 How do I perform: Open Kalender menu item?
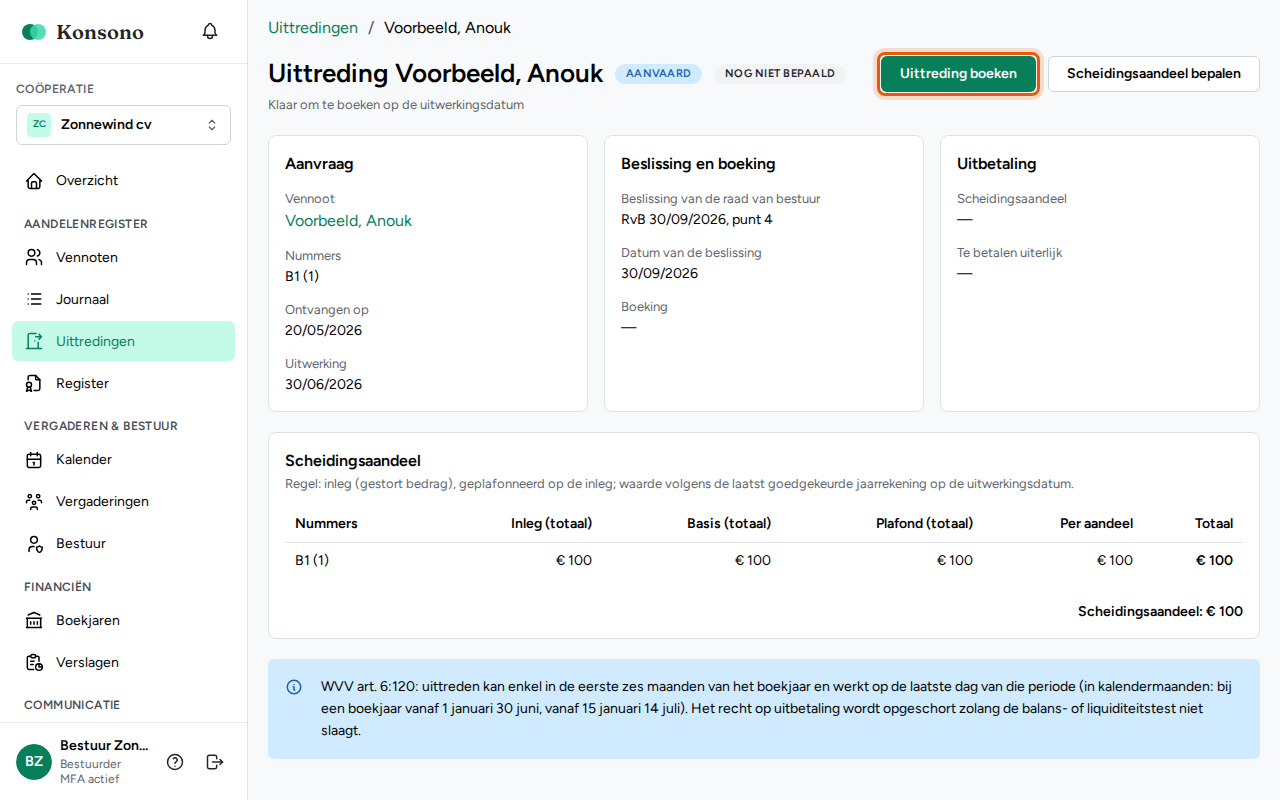pos(123,460)
